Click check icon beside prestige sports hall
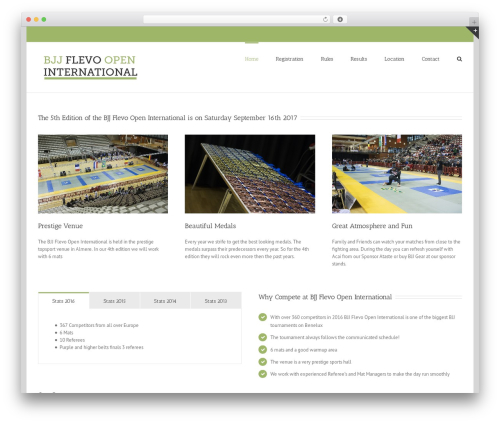This screenshot has width=500, height=423. coord(263,362)
